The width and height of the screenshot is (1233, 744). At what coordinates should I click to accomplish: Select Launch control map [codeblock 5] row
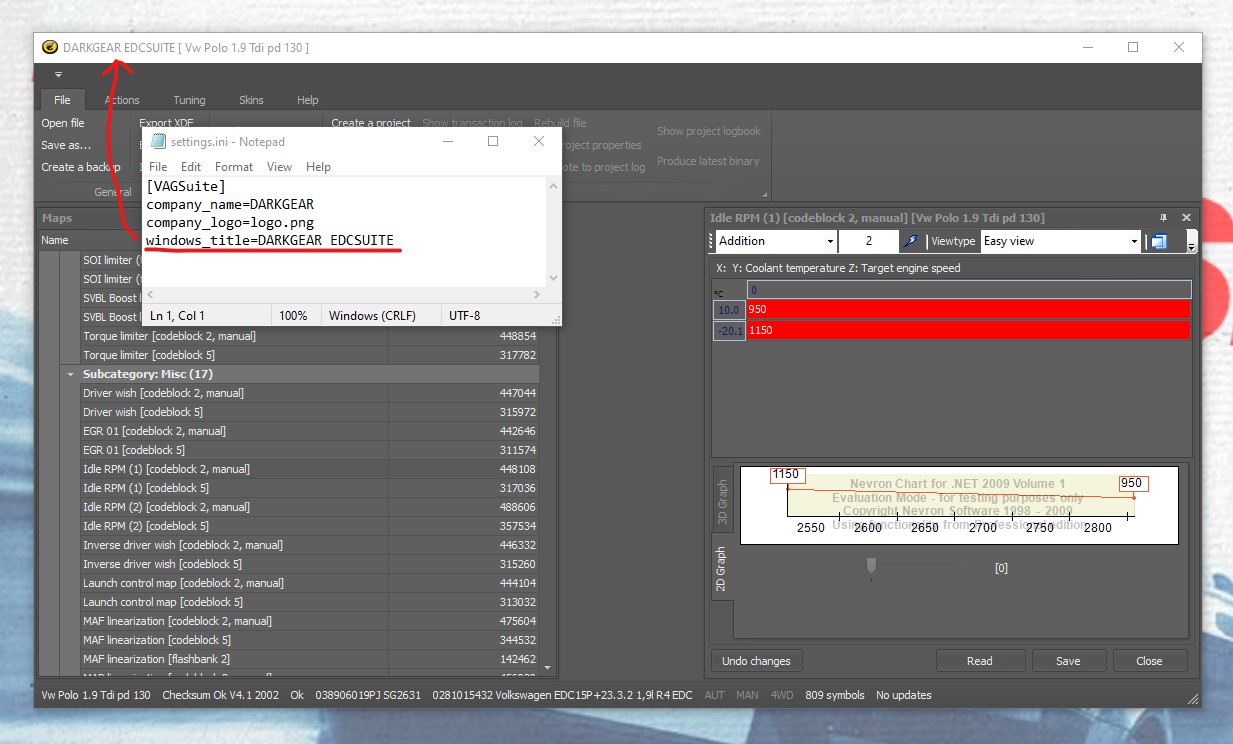pos(310,602)
